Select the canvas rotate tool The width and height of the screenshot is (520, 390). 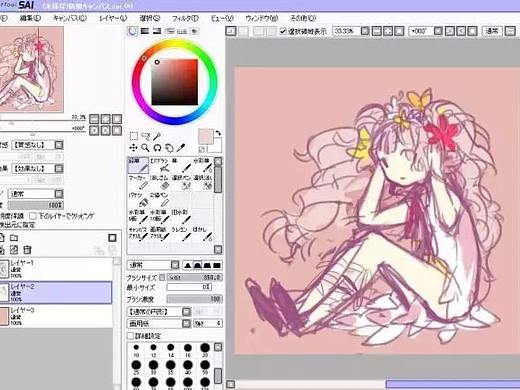[157, 148]
